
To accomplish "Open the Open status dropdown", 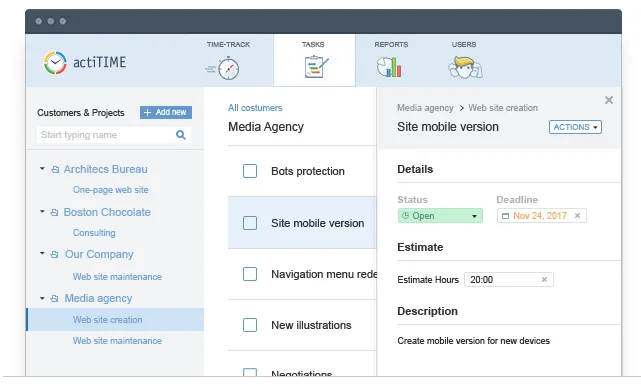I will (440, 216).
